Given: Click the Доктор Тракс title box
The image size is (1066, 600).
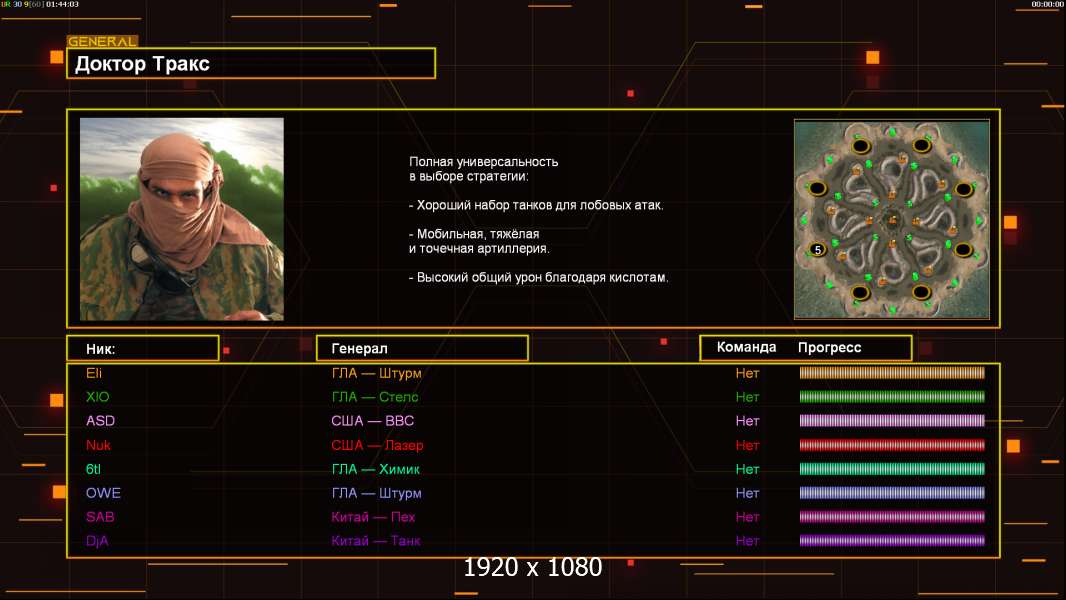Looking at the screenshot, I should coord(254,64).
